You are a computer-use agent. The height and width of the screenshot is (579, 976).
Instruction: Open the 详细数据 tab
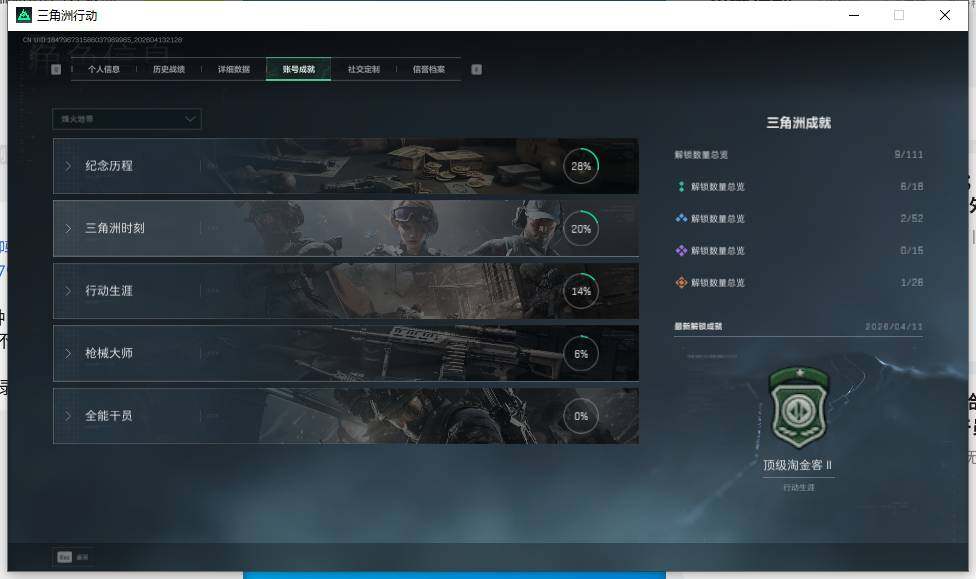[233, 69]
